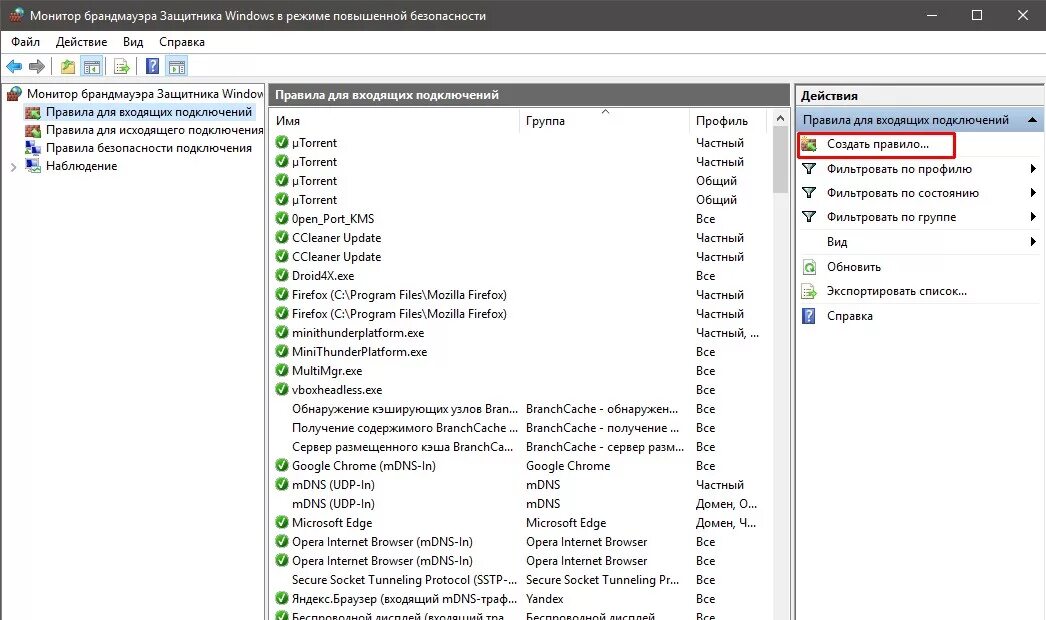1046x620 pixels.
Task: Click Фильтровать по группе action
Action: [x=891, y=217]
